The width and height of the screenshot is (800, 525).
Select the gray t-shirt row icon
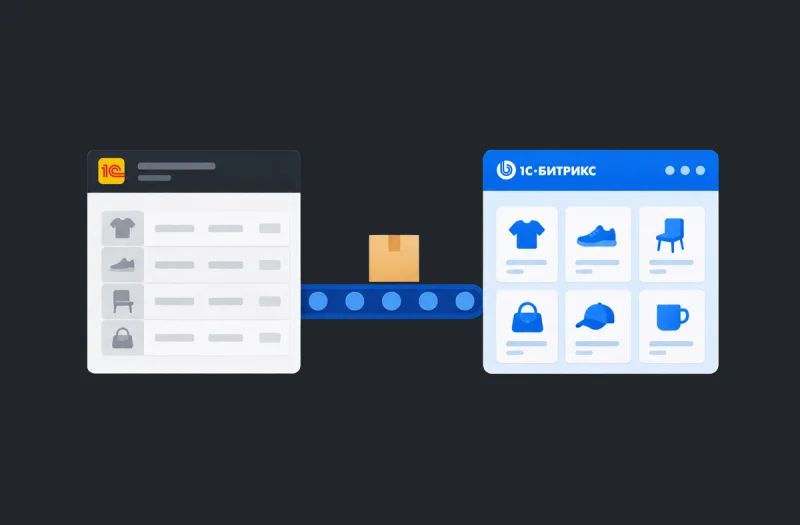coord(122,228)
